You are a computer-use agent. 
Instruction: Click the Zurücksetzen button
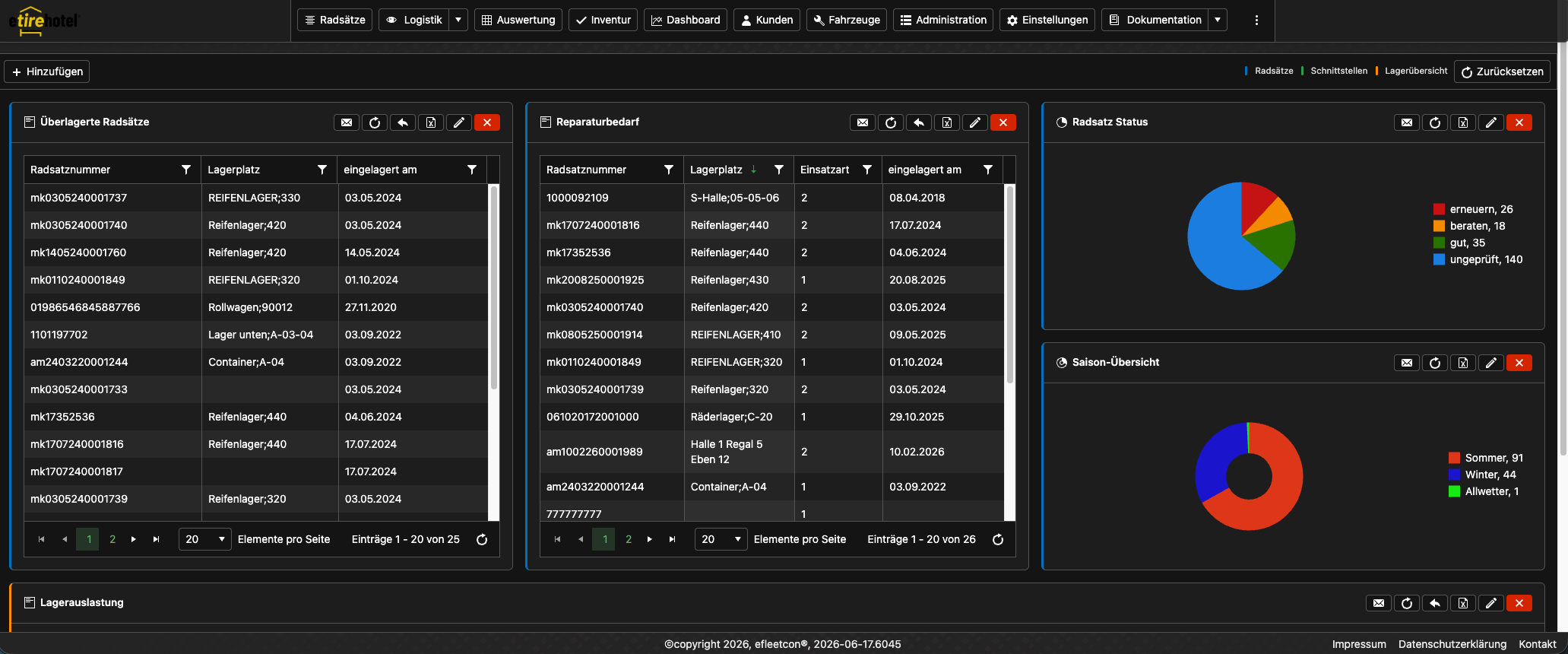pos(1502,71)
